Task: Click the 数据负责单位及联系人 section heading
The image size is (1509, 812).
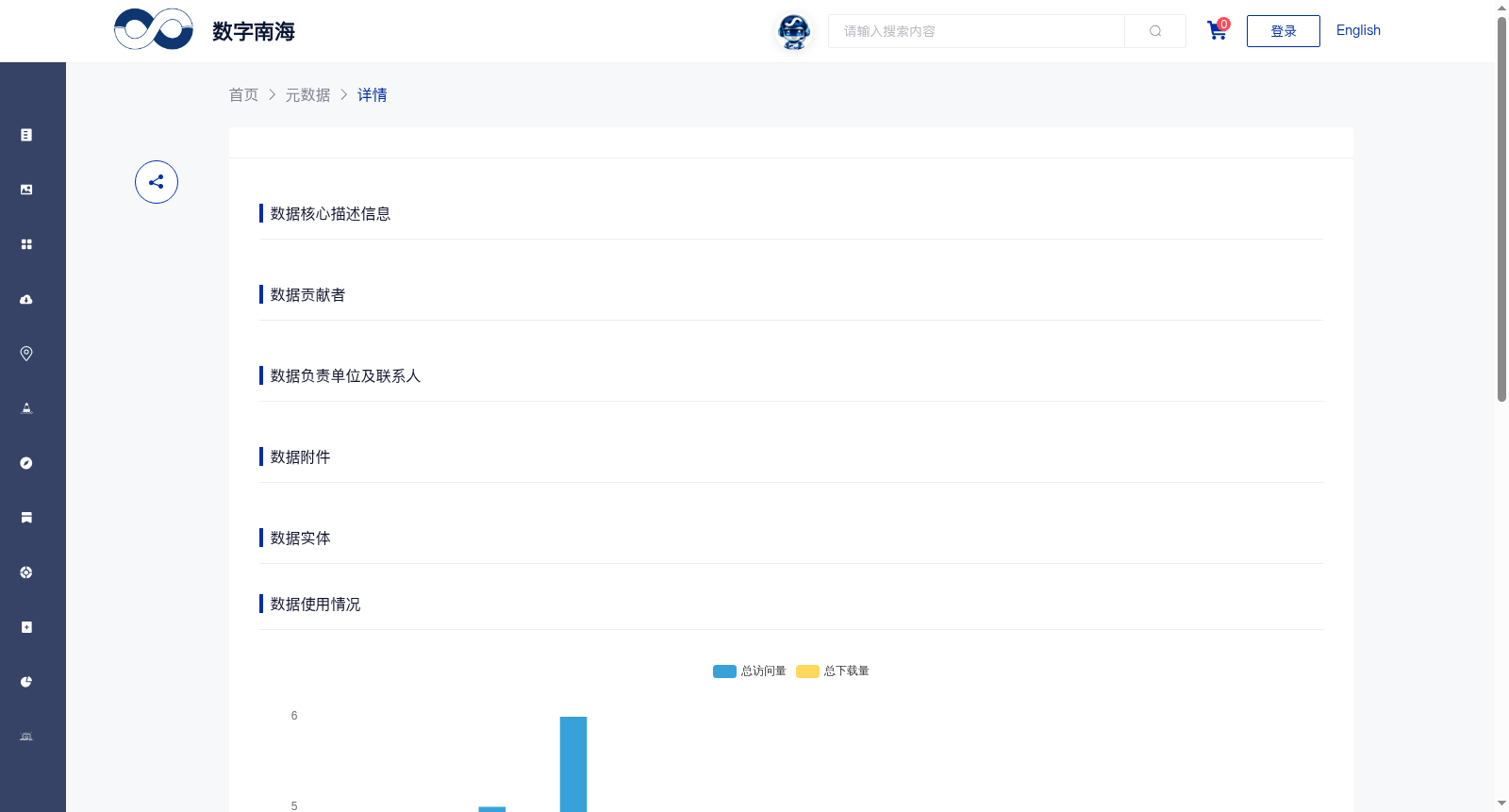Action: (x=345, y=375)
